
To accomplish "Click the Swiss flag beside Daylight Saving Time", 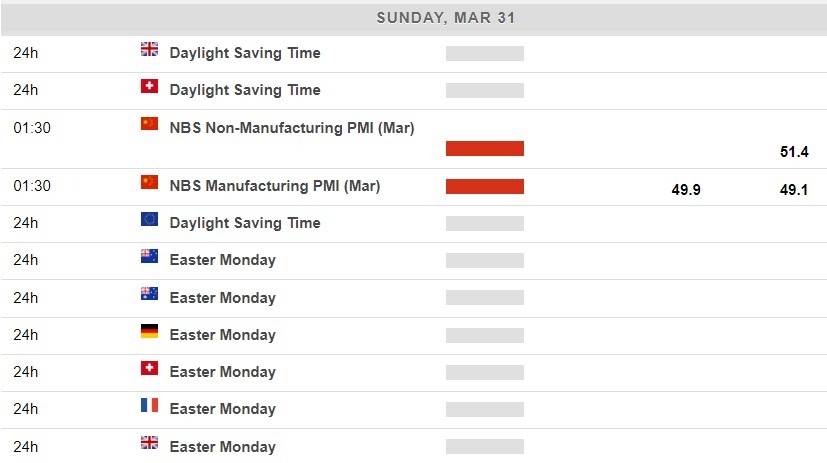I will pyautogui.click(x=149, y=87).
